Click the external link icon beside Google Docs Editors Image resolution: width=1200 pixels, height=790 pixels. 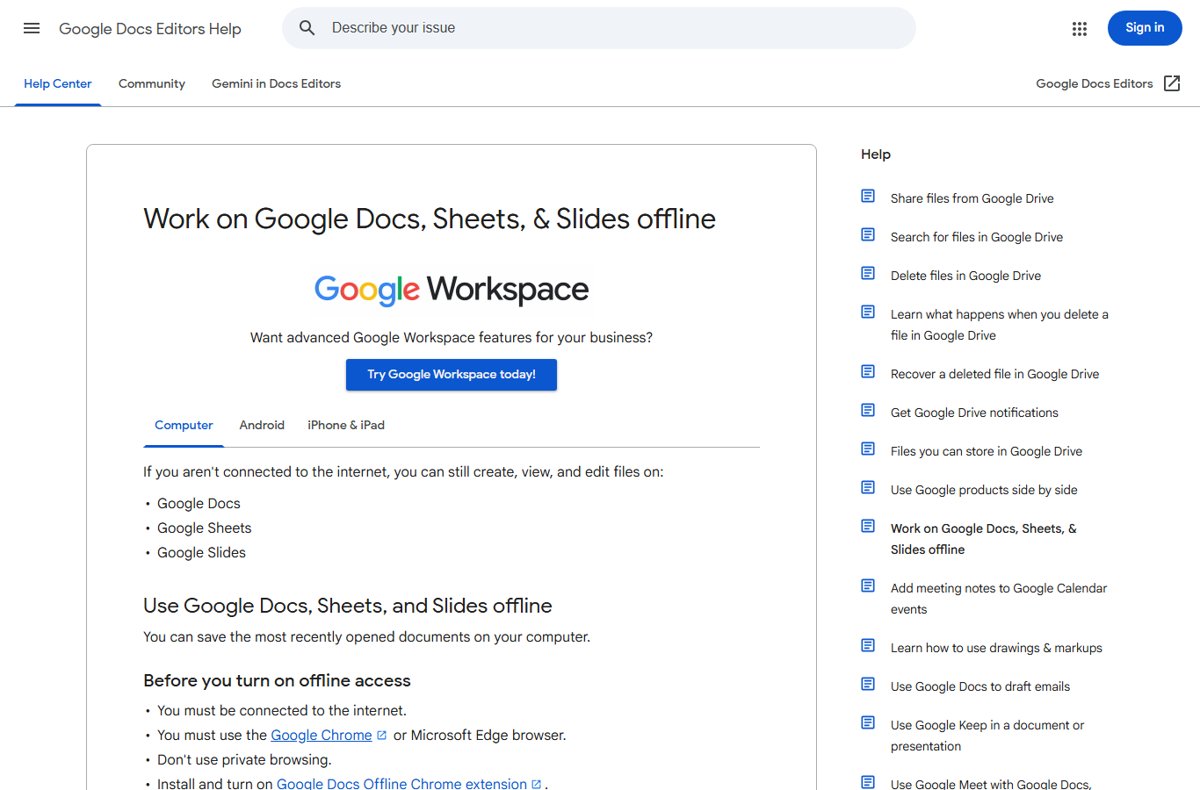click(1172, 84)
